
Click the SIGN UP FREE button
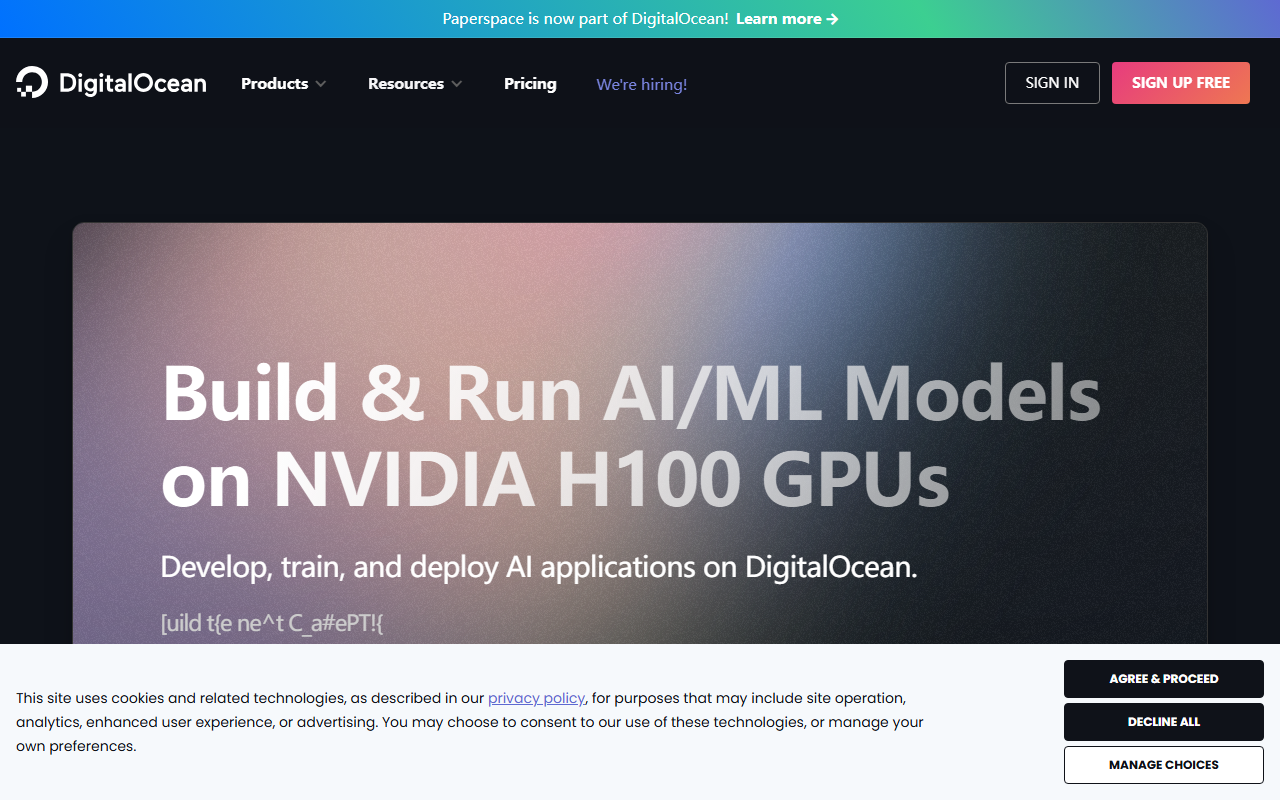click(x=1181, y=83)
